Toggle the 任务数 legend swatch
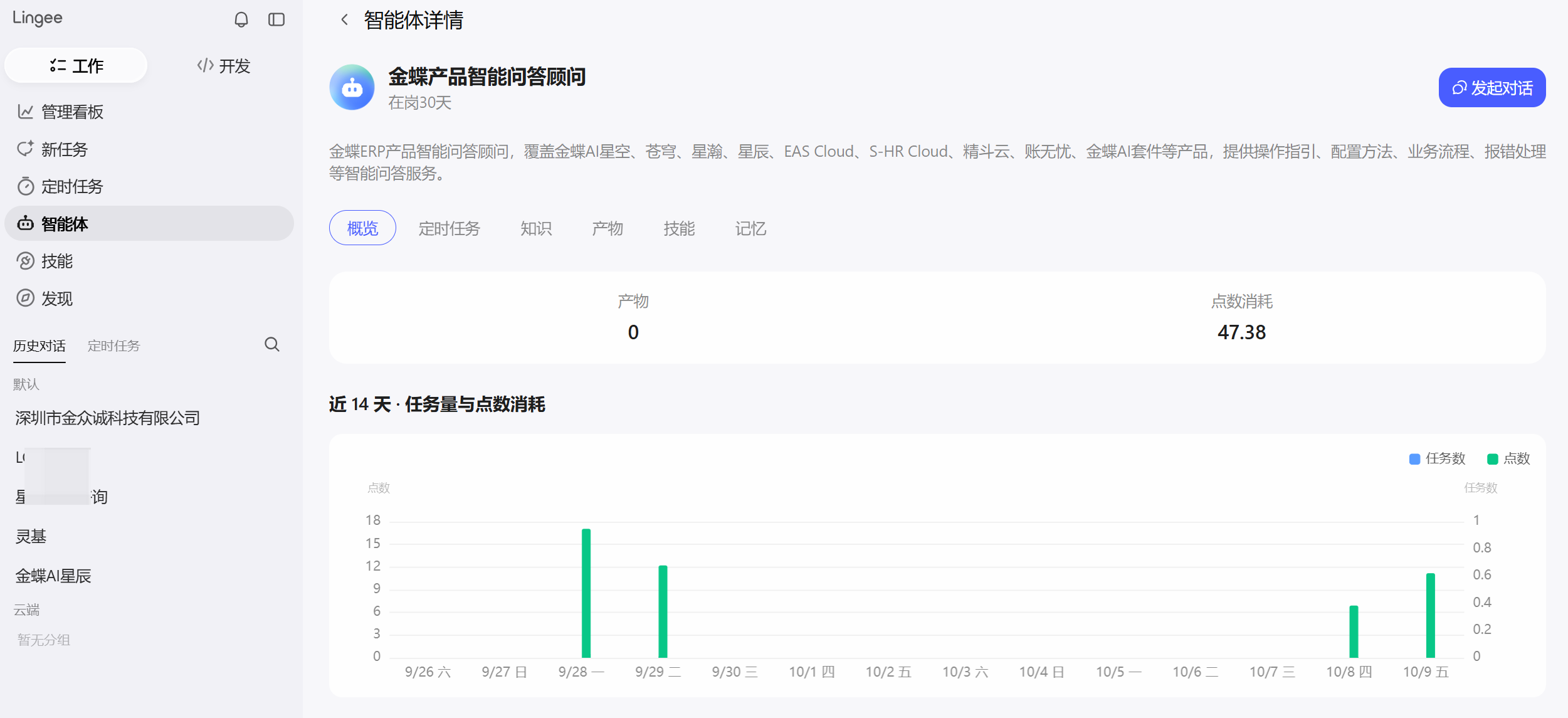1568x718 pixels. [x=1414, y=459]
